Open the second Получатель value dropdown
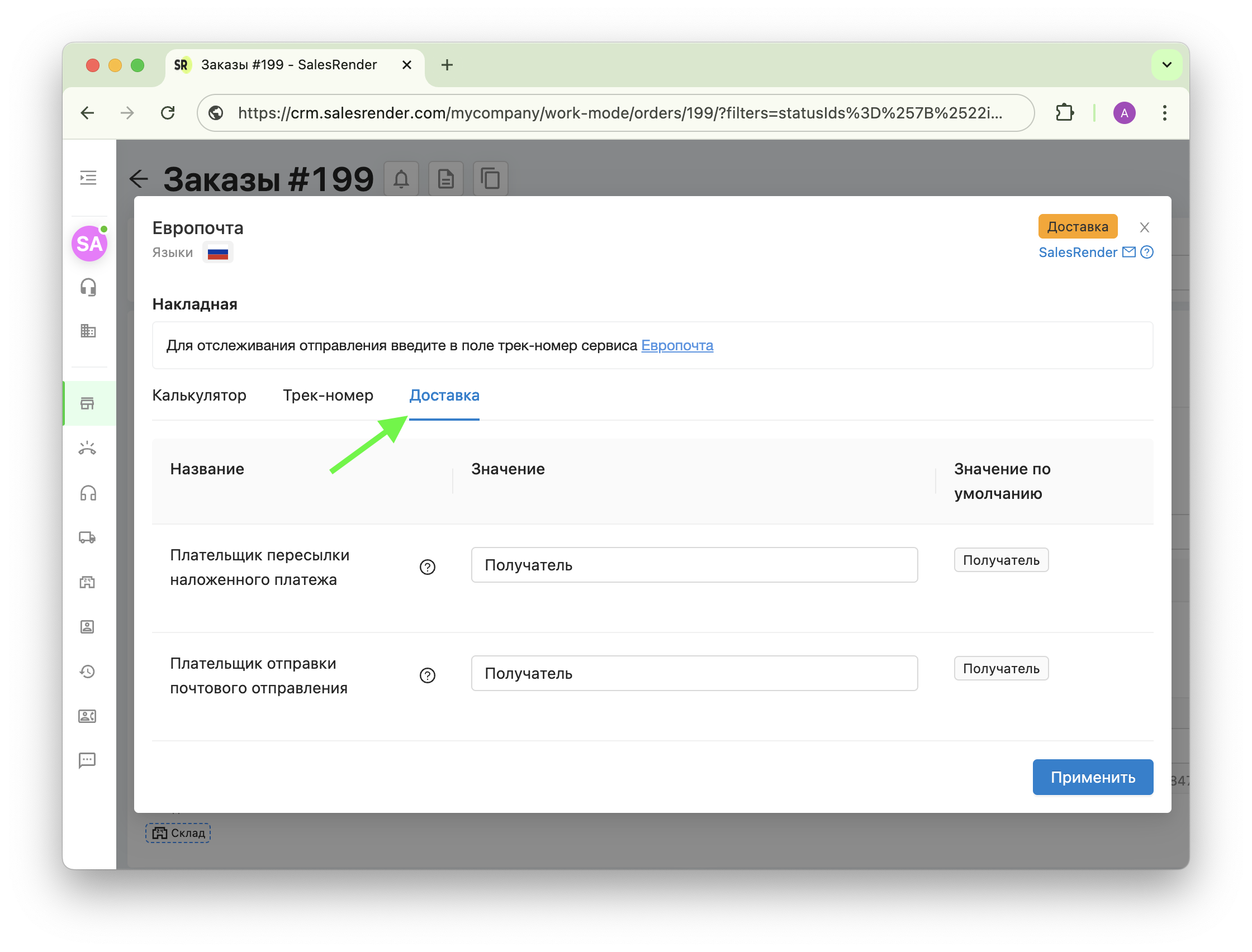This screenshot has width=1252, height=952. point(694,673)
